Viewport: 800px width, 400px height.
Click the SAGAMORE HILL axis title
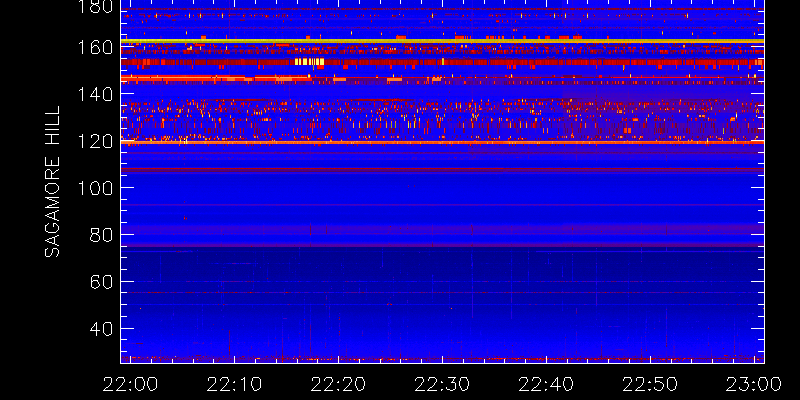tap(52, 182)
